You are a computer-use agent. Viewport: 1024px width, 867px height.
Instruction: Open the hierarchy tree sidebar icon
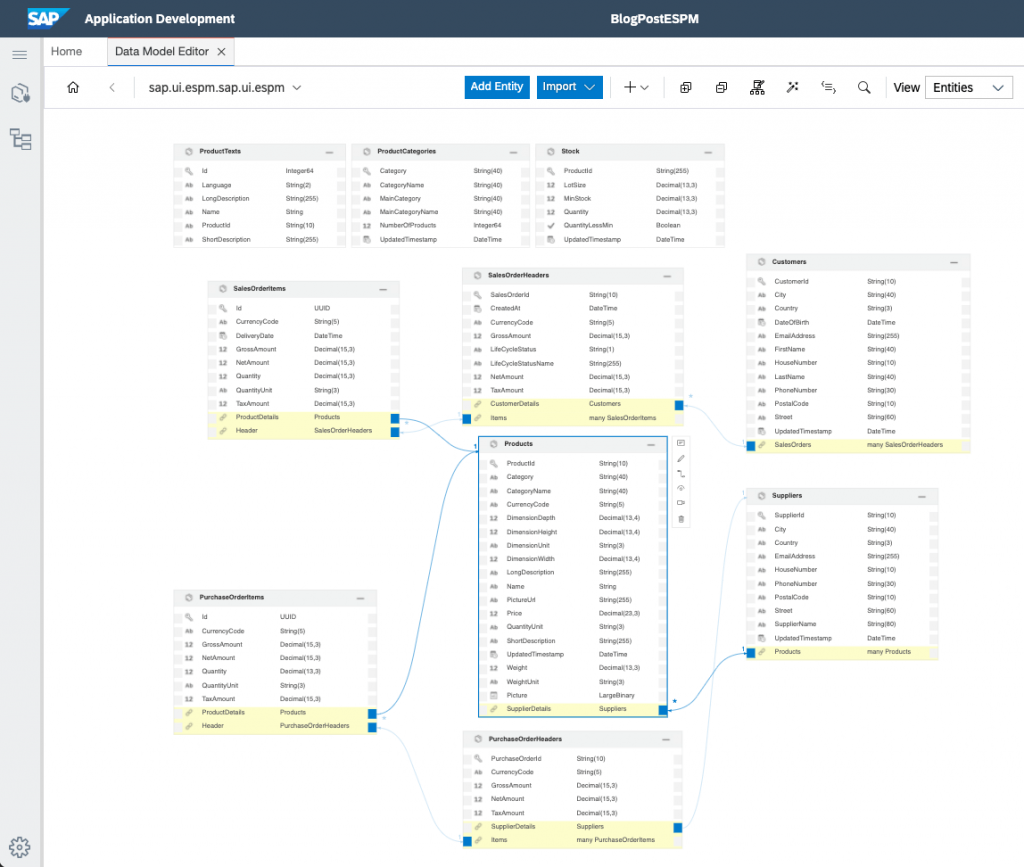point(20,139)
